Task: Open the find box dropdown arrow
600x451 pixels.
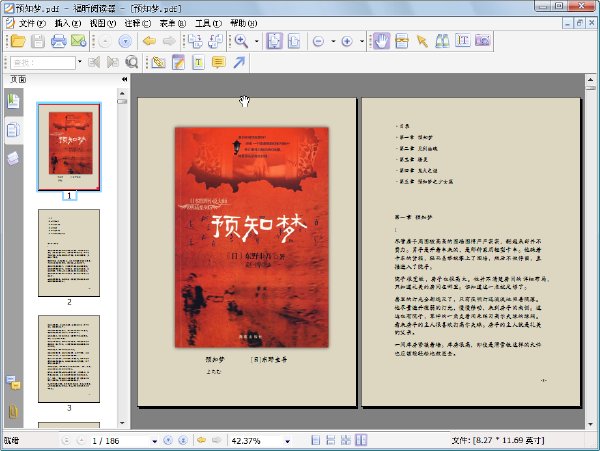Action: pyautogui.click(x=80, y=62)
